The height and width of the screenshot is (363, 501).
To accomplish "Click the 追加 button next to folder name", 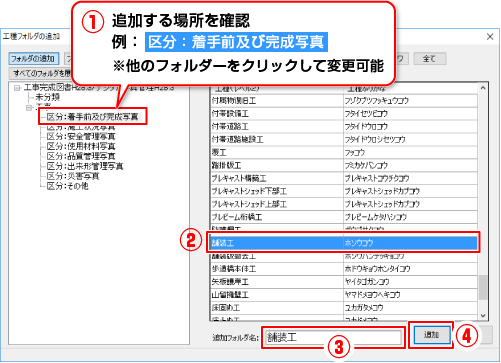I will click(431, 334).
